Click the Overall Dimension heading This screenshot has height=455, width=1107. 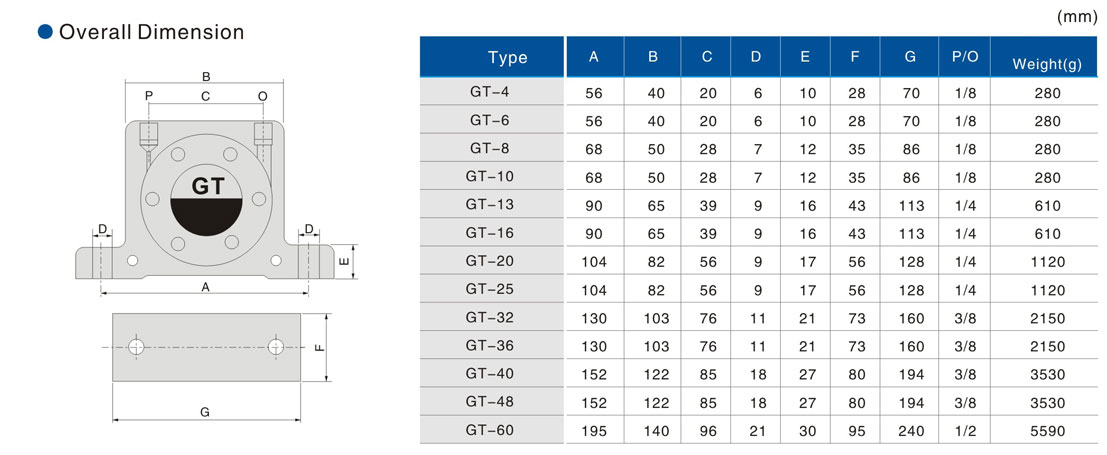151,32
